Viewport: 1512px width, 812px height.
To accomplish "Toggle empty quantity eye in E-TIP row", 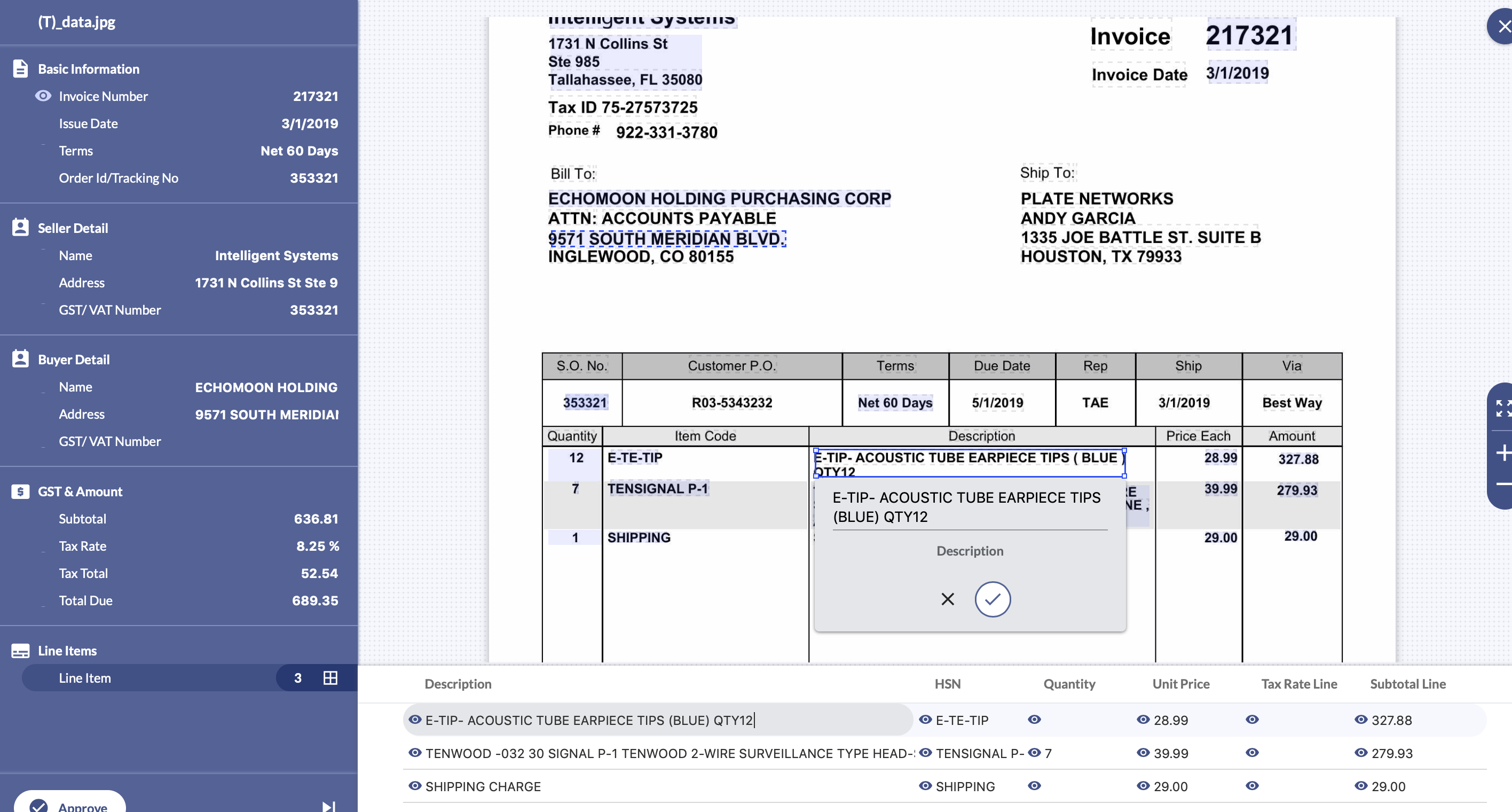I will click(1035, 720).
